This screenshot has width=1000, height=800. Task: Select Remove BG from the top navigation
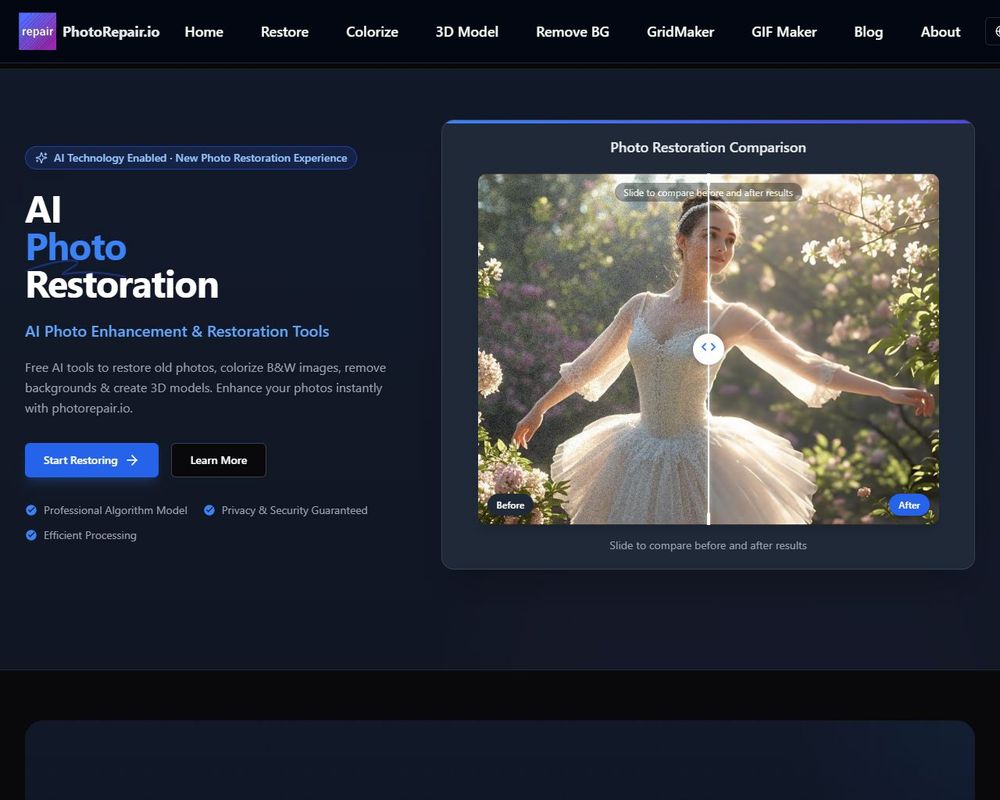click(x=572, y=32)
